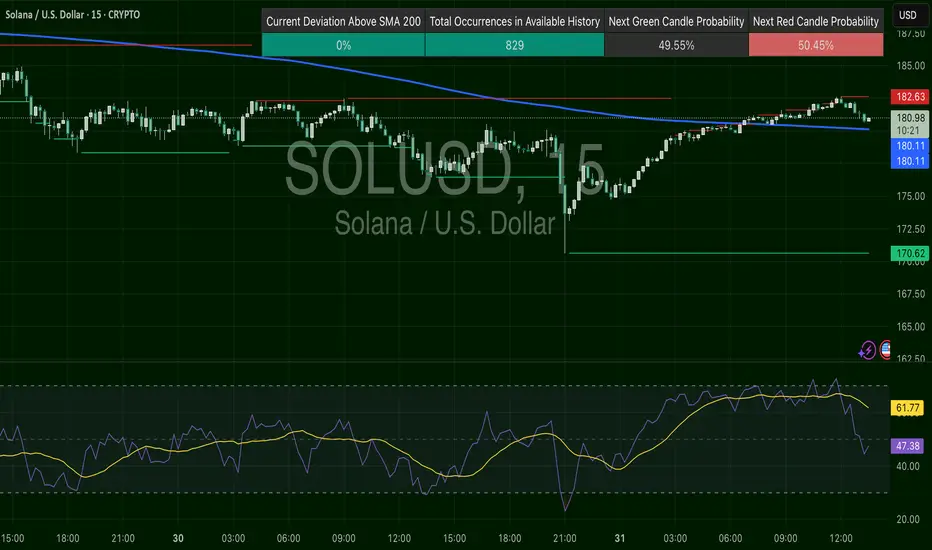Click the Total Occurrences in Available History header
932x550 pixels.
(x=515, y=21)
